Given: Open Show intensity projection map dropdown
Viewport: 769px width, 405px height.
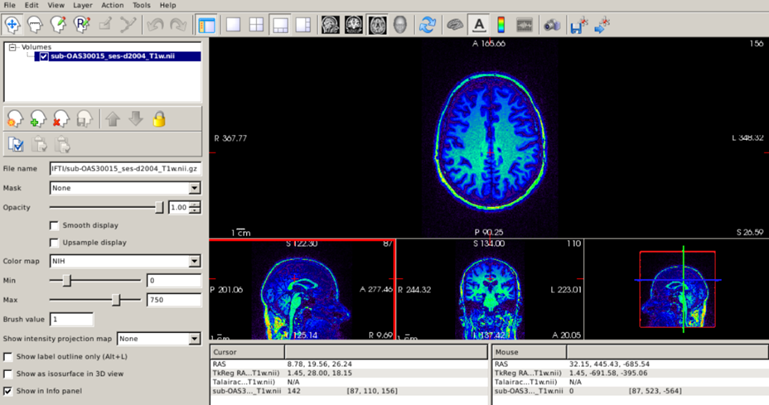Looking at the screenshot, I should click(x=158, y=339).
